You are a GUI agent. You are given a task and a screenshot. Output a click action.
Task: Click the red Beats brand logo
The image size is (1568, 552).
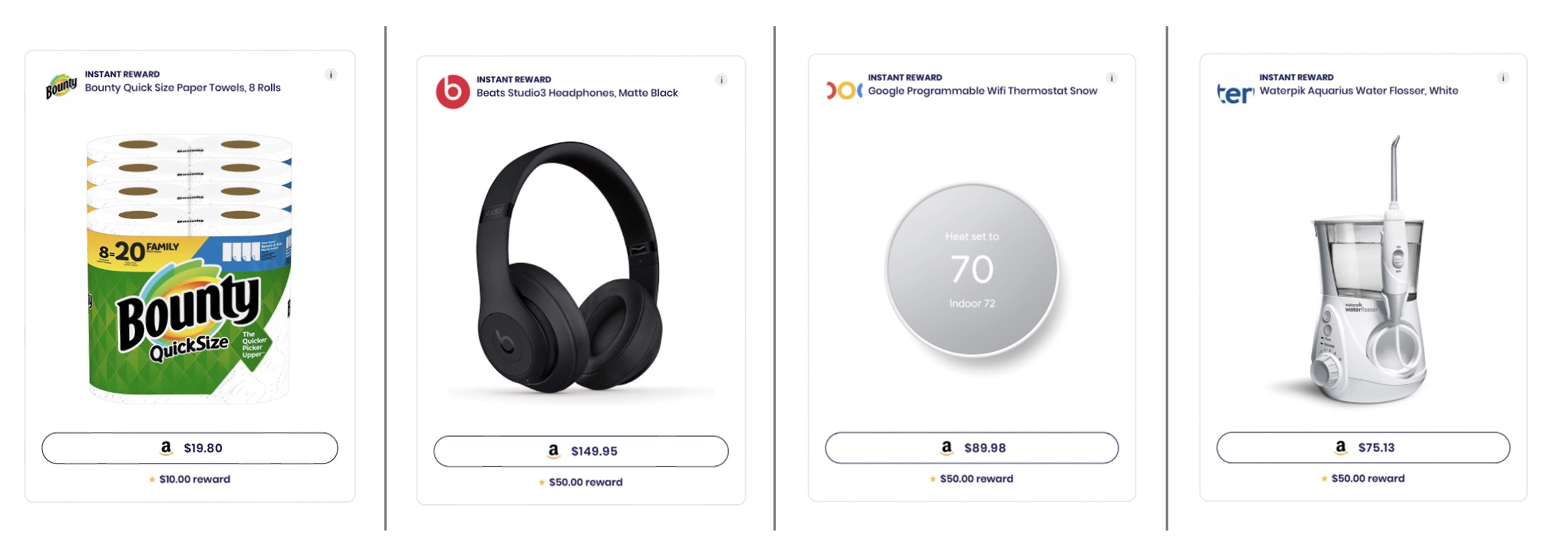[x=453, y=91]
